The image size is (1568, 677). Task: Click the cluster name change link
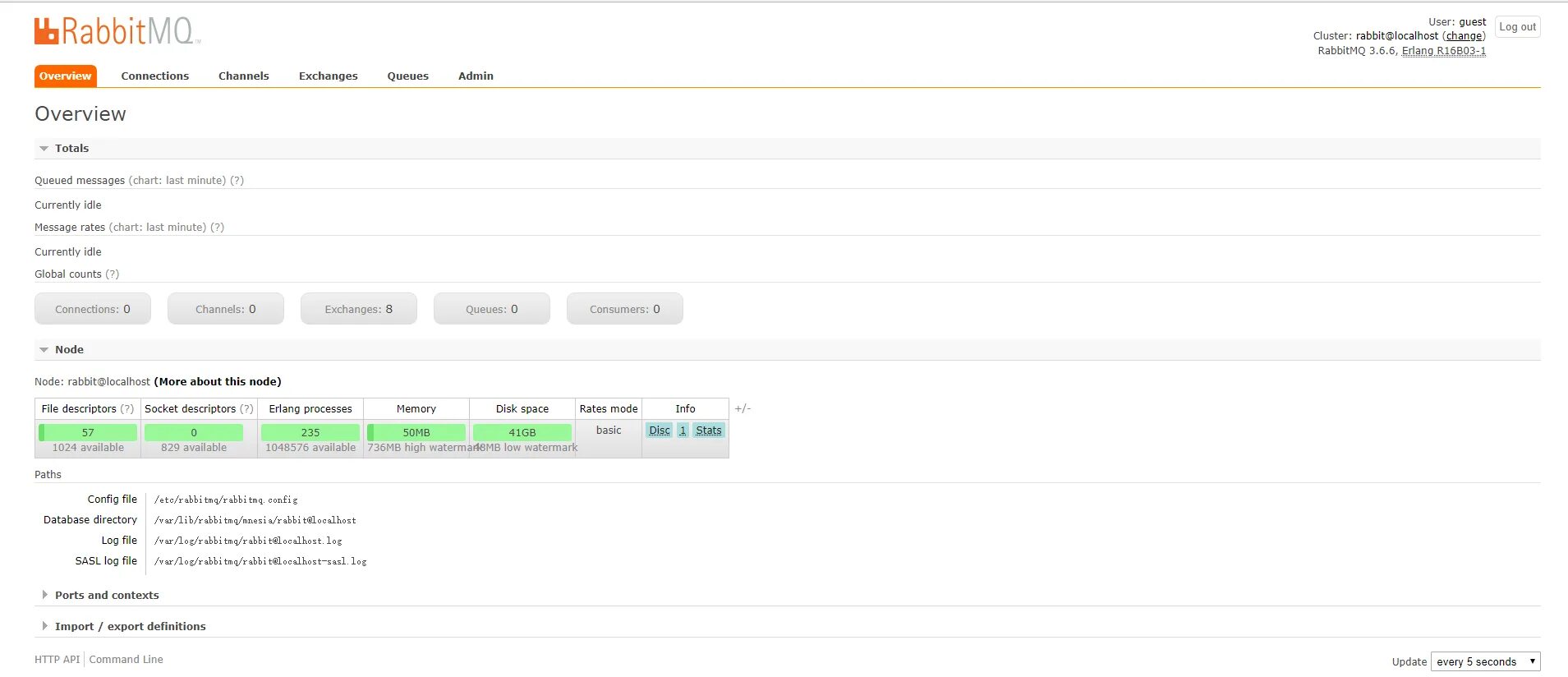pyautogui.click(x=1465, y=36)
